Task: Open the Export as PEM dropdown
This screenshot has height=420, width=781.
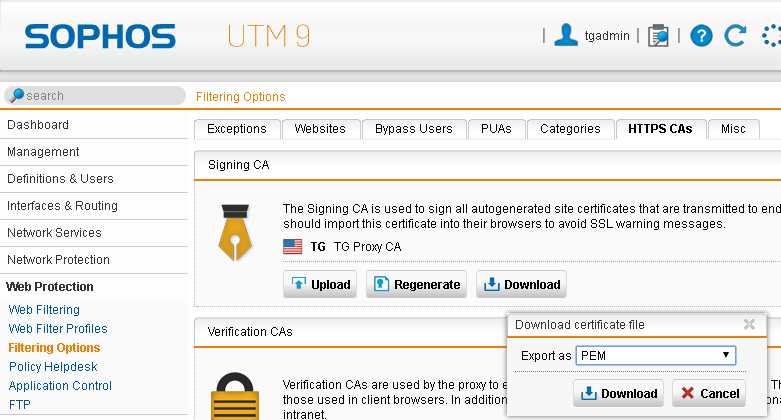Action: [x=655, y=355]
